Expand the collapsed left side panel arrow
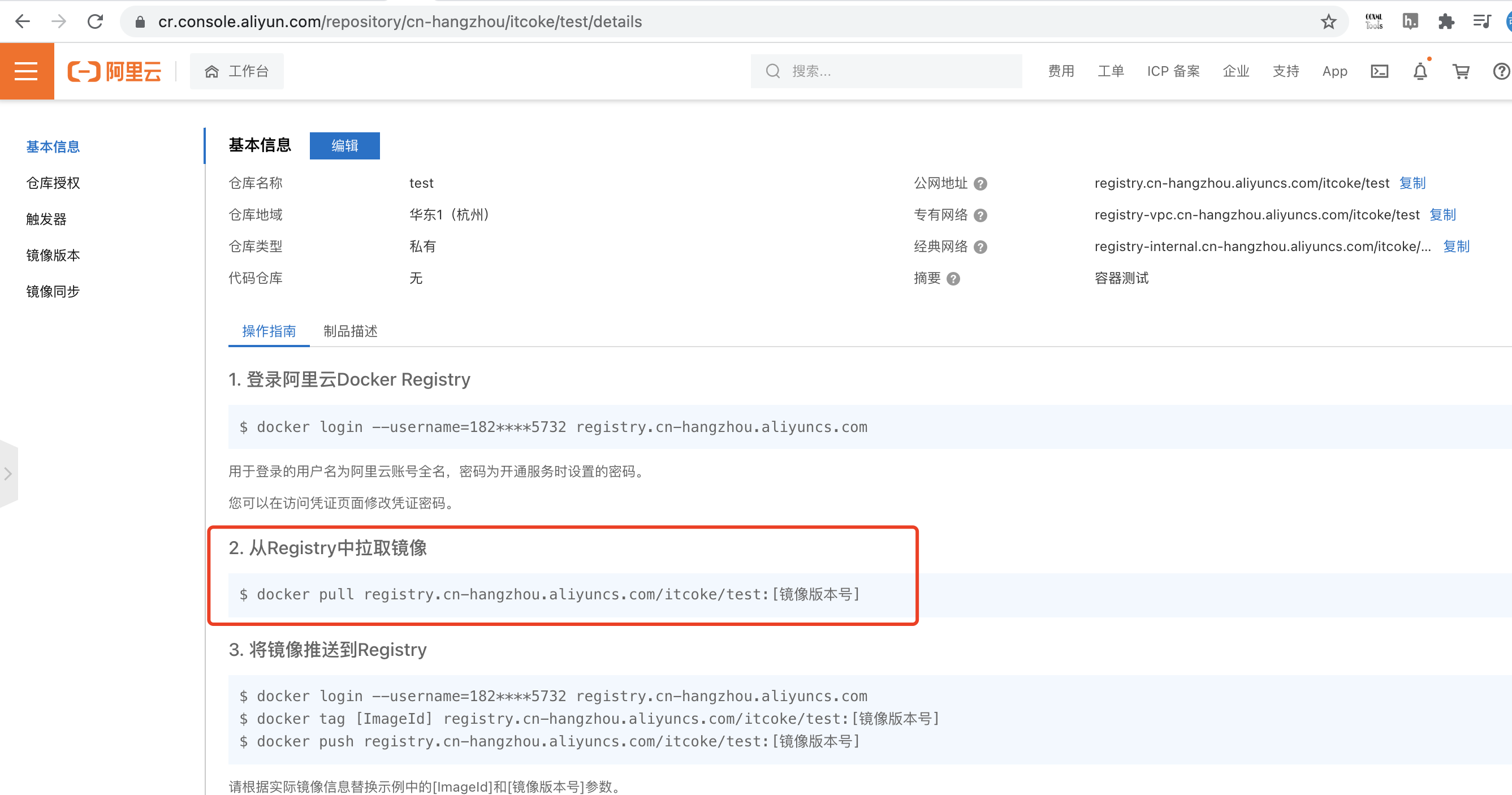This screenshot has width=1512, height=795. tap(8, 473)
